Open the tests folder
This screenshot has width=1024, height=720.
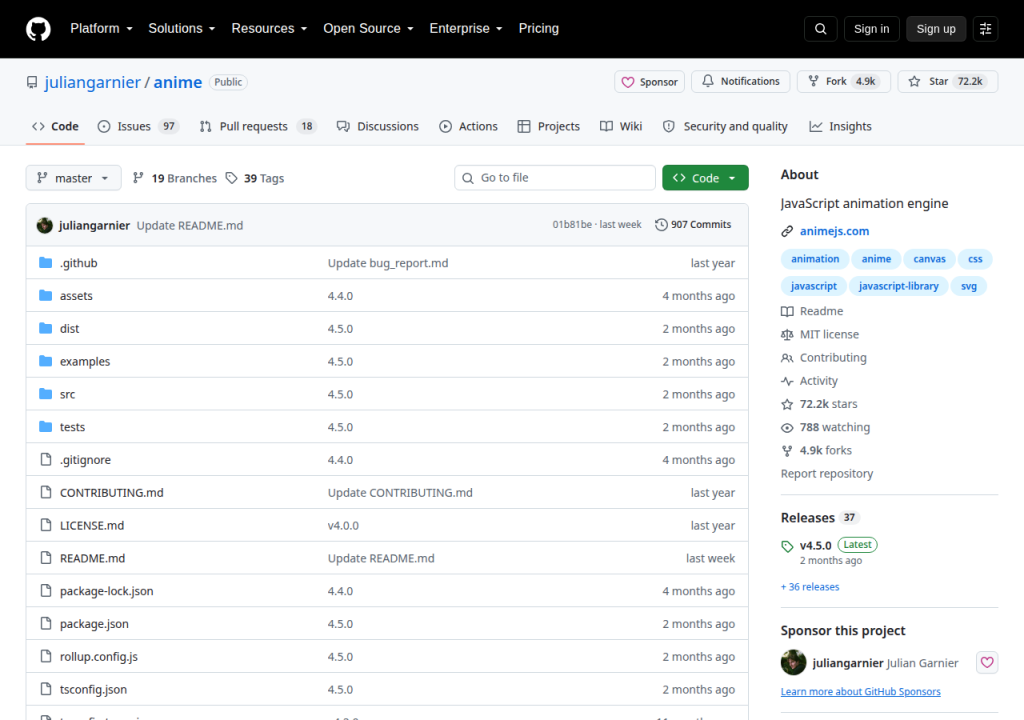72,427
